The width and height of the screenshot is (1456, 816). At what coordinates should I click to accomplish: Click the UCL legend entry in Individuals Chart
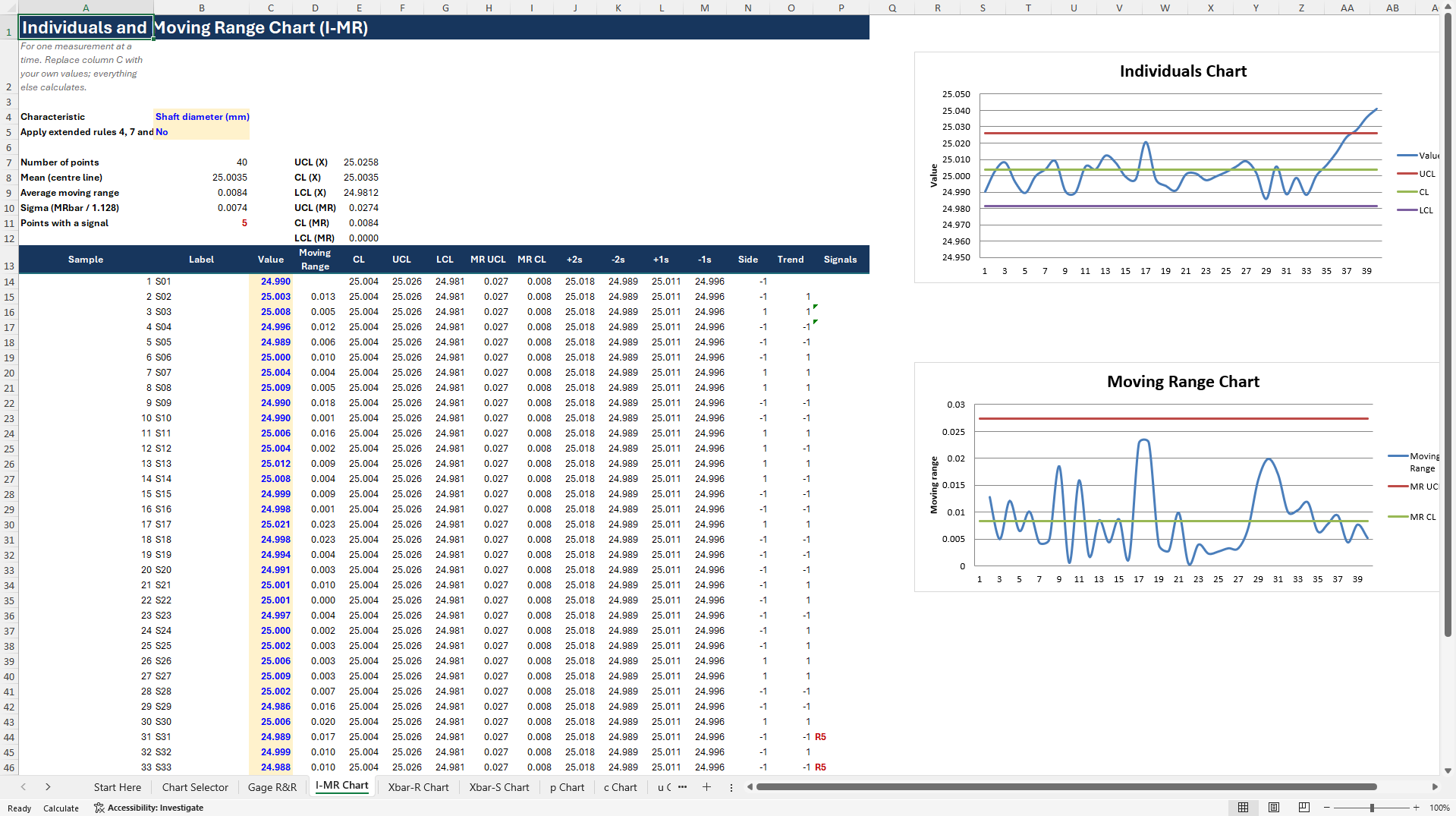tap(1416, 174)
